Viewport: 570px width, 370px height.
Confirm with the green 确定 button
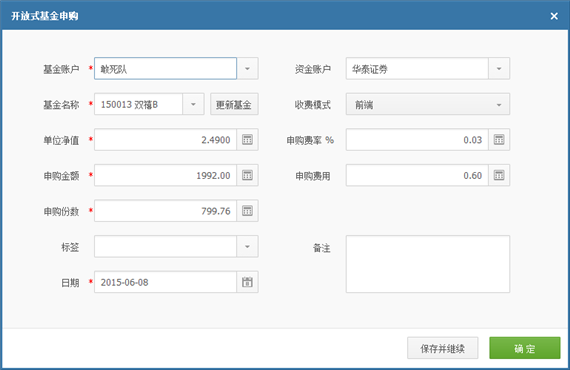[x=525, y=348]
